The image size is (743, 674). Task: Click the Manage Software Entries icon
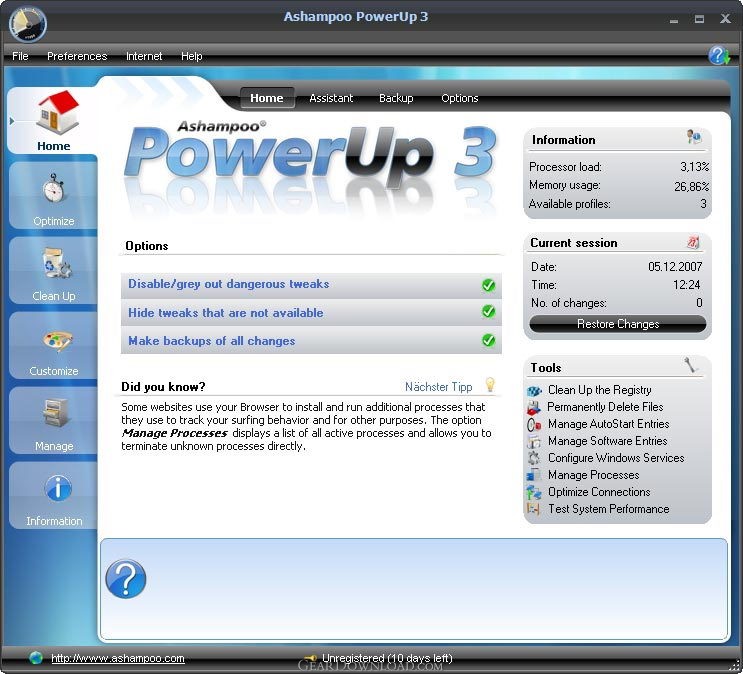click(x=534, y=442)
